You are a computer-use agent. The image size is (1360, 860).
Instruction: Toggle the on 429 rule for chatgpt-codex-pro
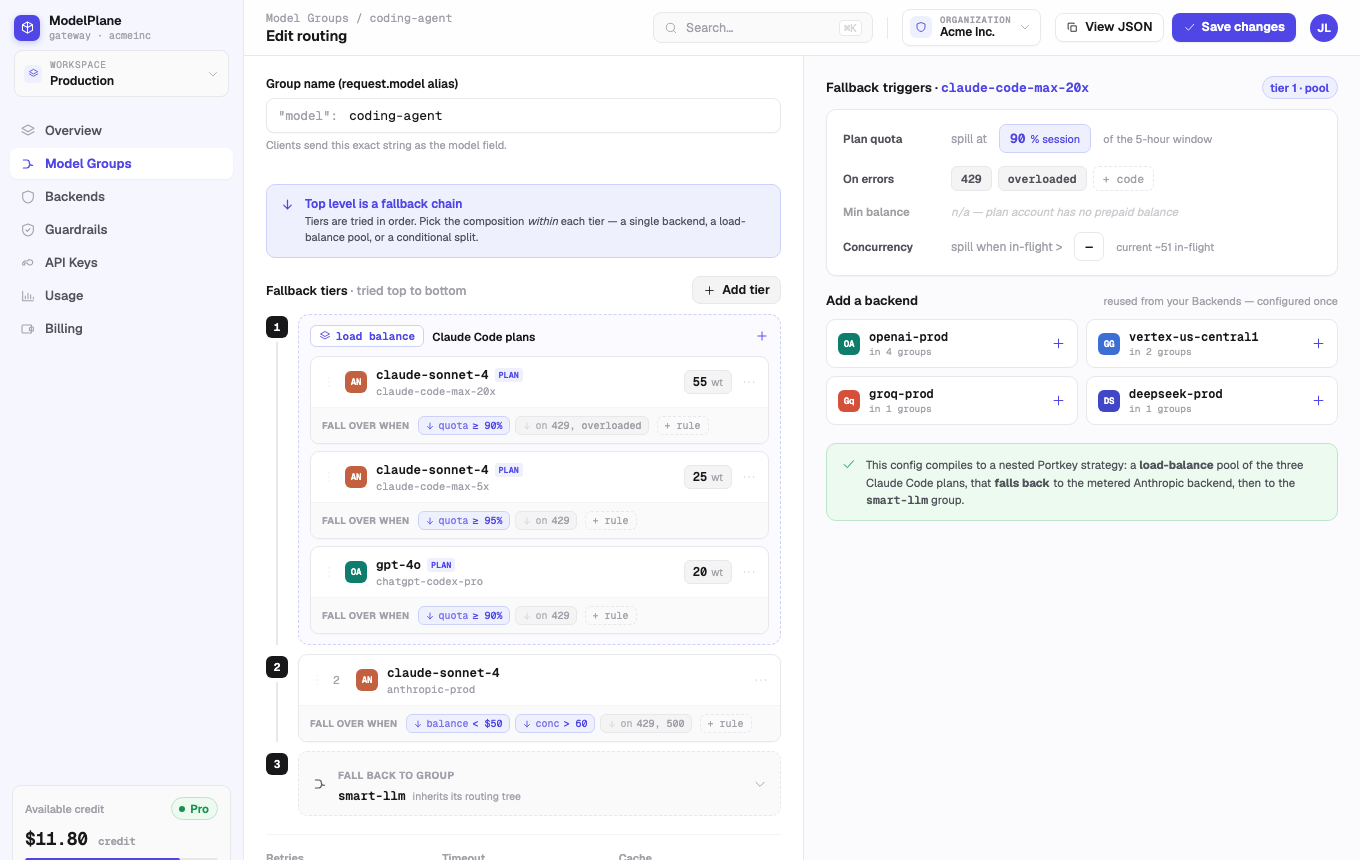point(546,615)
